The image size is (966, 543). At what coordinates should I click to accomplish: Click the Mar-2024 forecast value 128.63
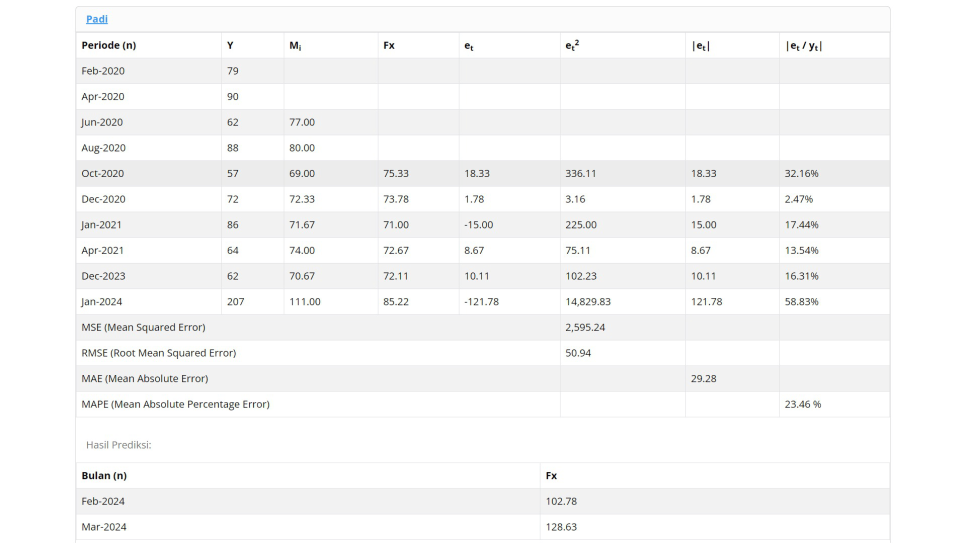(x=561, y=527)
